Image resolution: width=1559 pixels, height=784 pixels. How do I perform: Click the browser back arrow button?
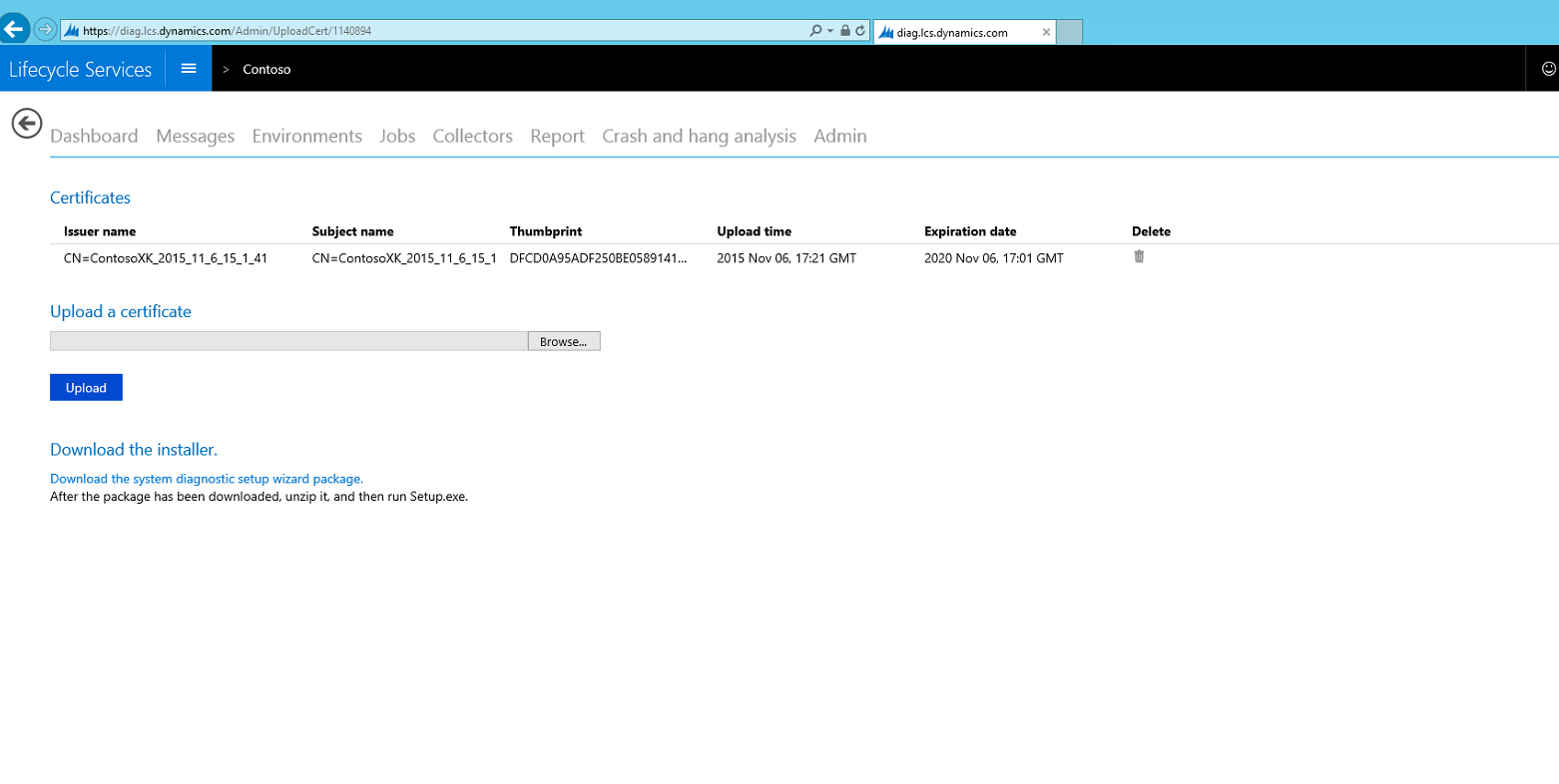tap(14, 30)
